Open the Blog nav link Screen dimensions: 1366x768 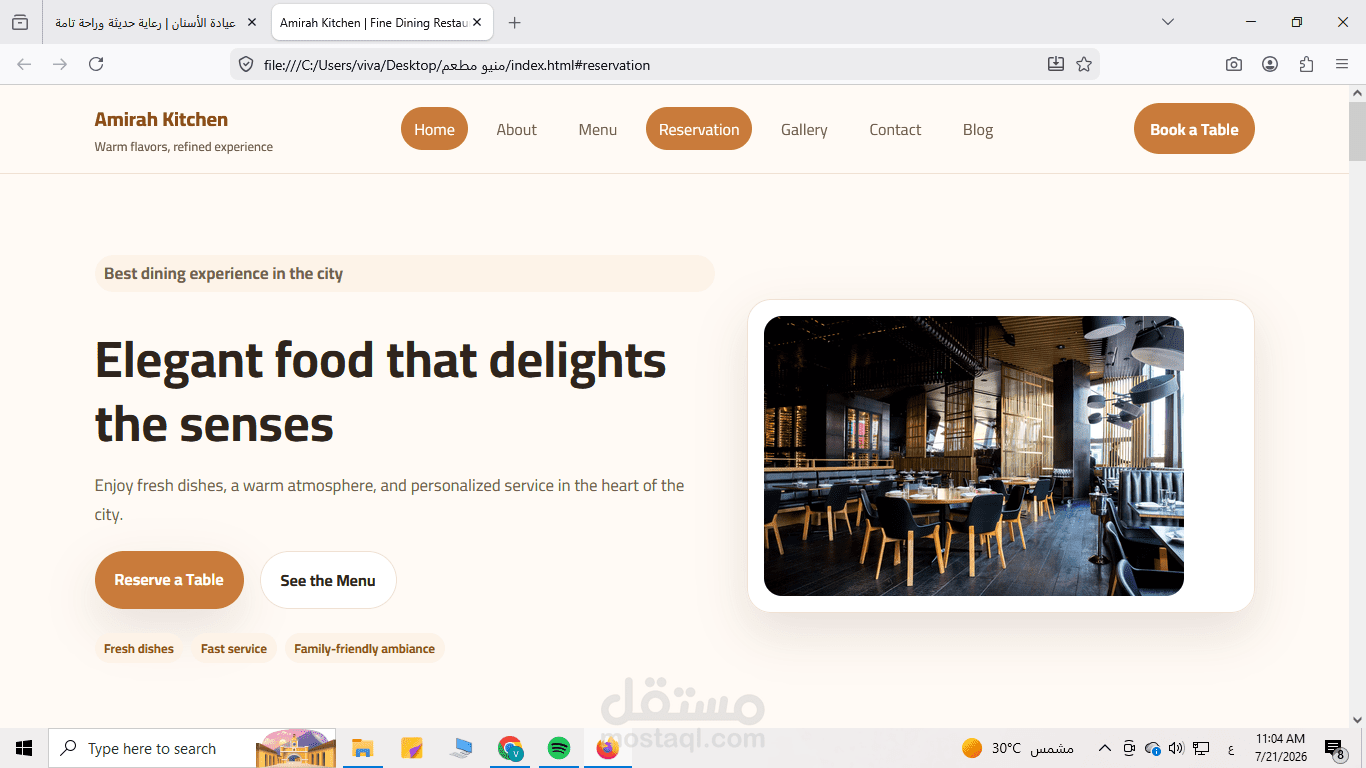click(978, 129)
